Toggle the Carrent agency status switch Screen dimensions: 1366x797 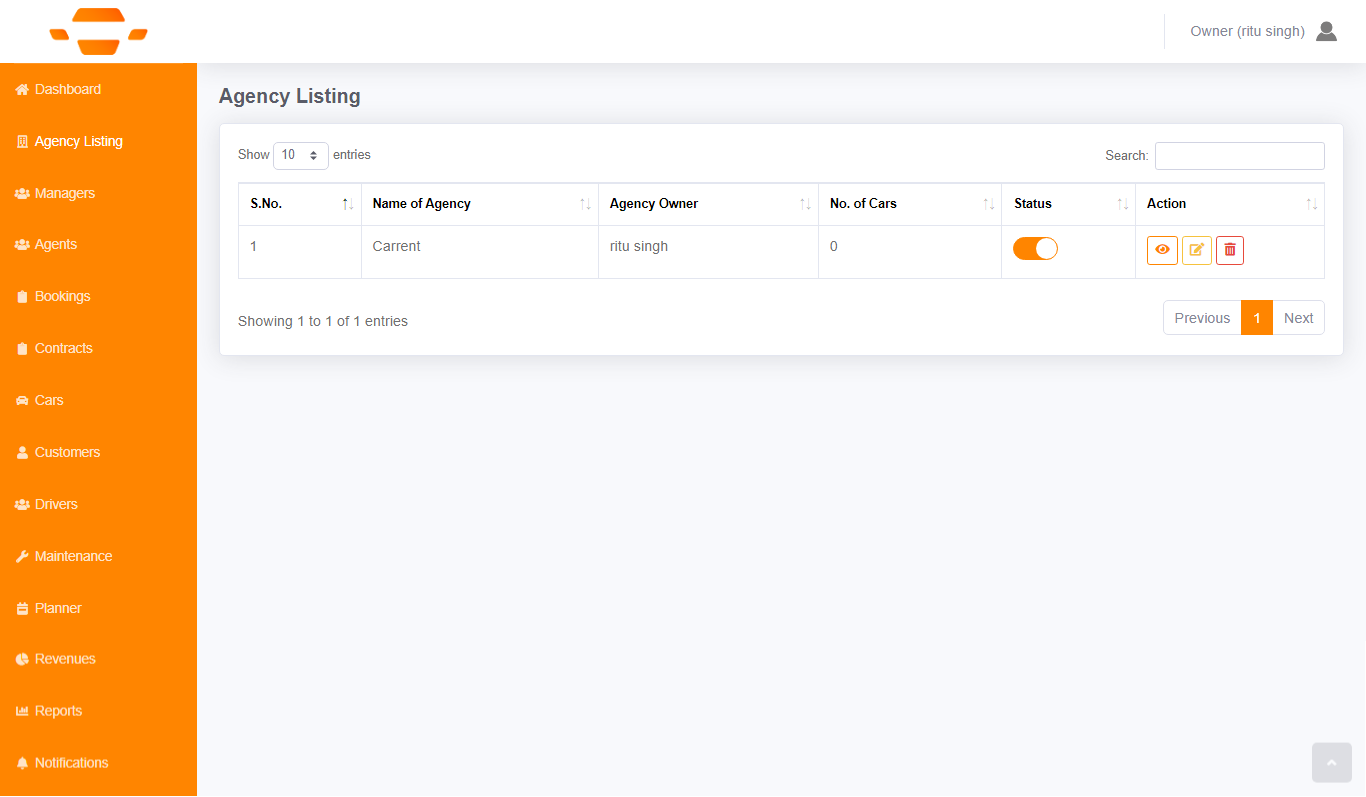coord(1035,249)
